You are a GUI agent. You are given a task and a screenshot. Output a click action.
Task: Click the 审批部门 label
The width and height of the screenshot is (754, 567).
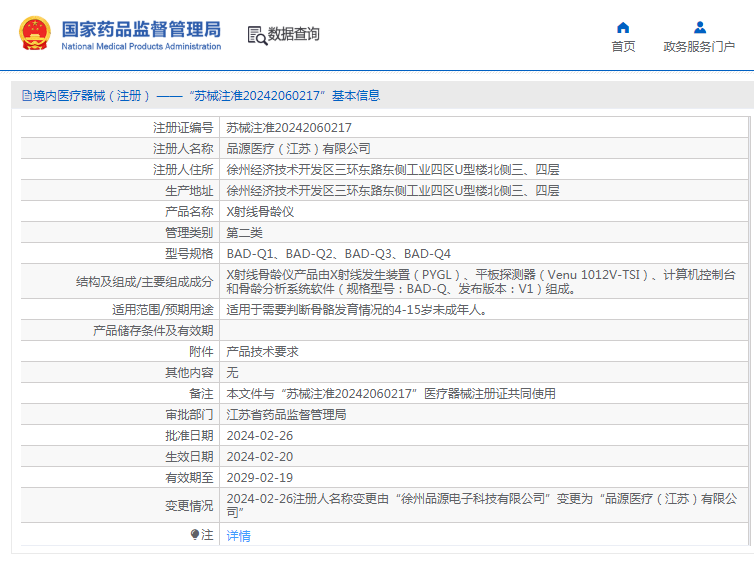pyautogui.click(x=189, y=415)
